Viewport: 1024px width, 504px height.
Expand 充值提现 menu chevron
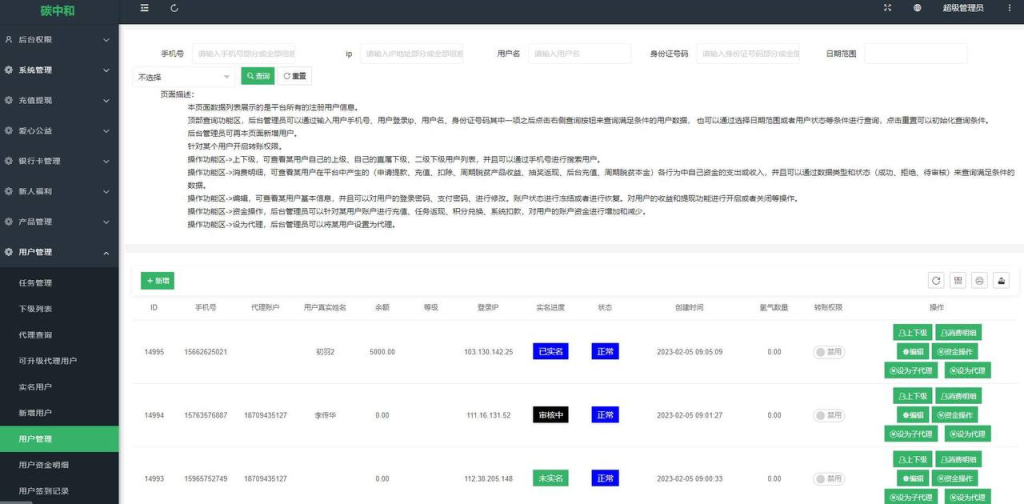(106, 101)
